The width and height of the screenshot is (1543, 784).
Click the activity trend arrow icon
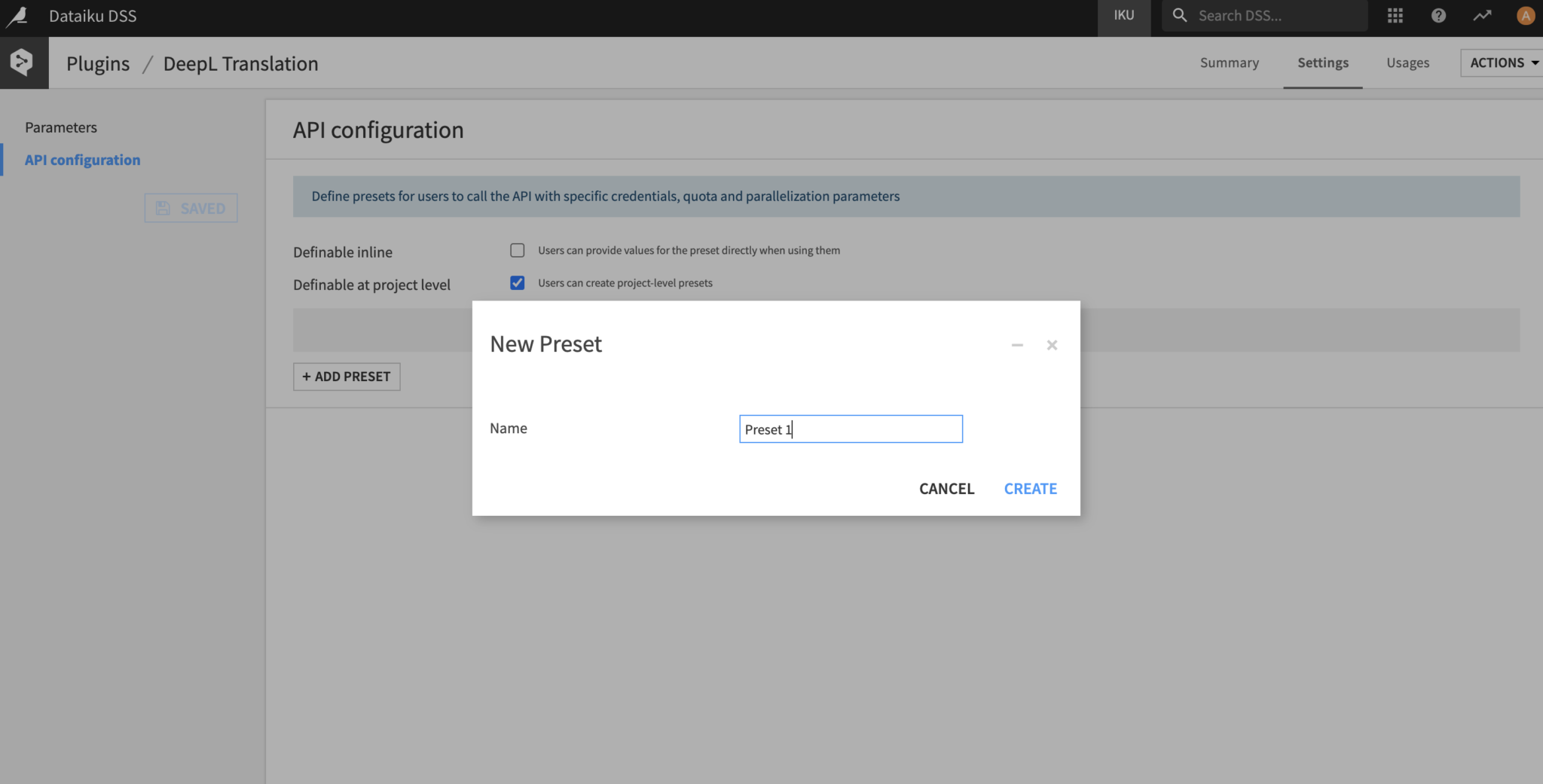(x=1482, y=16)
